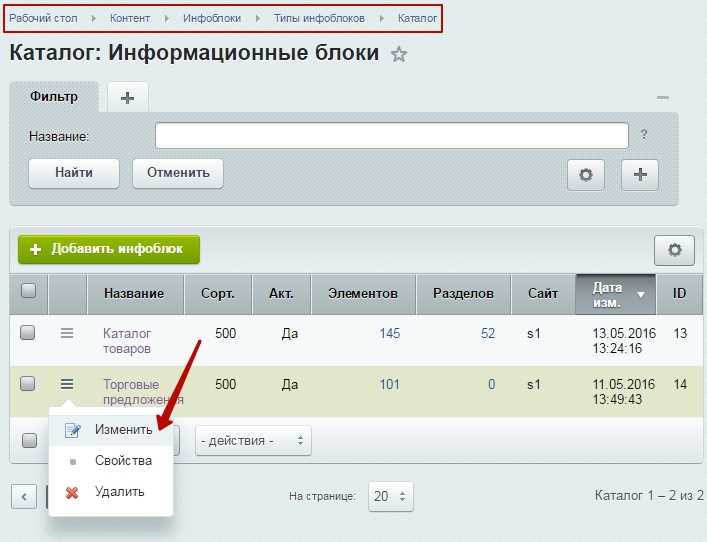Sort by Сорт. column header
Image resolution: width=707 pixels, height=542 pixels.
click(x=218, y=294)
